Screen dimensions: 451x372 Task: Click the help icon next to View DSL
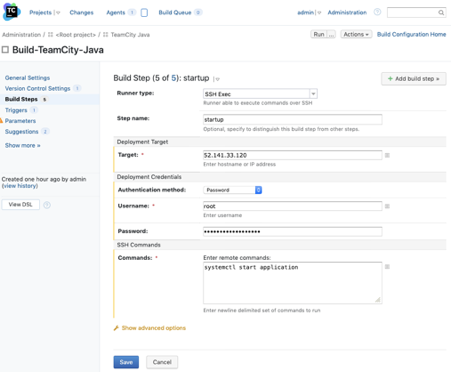(x=47, y=205)
